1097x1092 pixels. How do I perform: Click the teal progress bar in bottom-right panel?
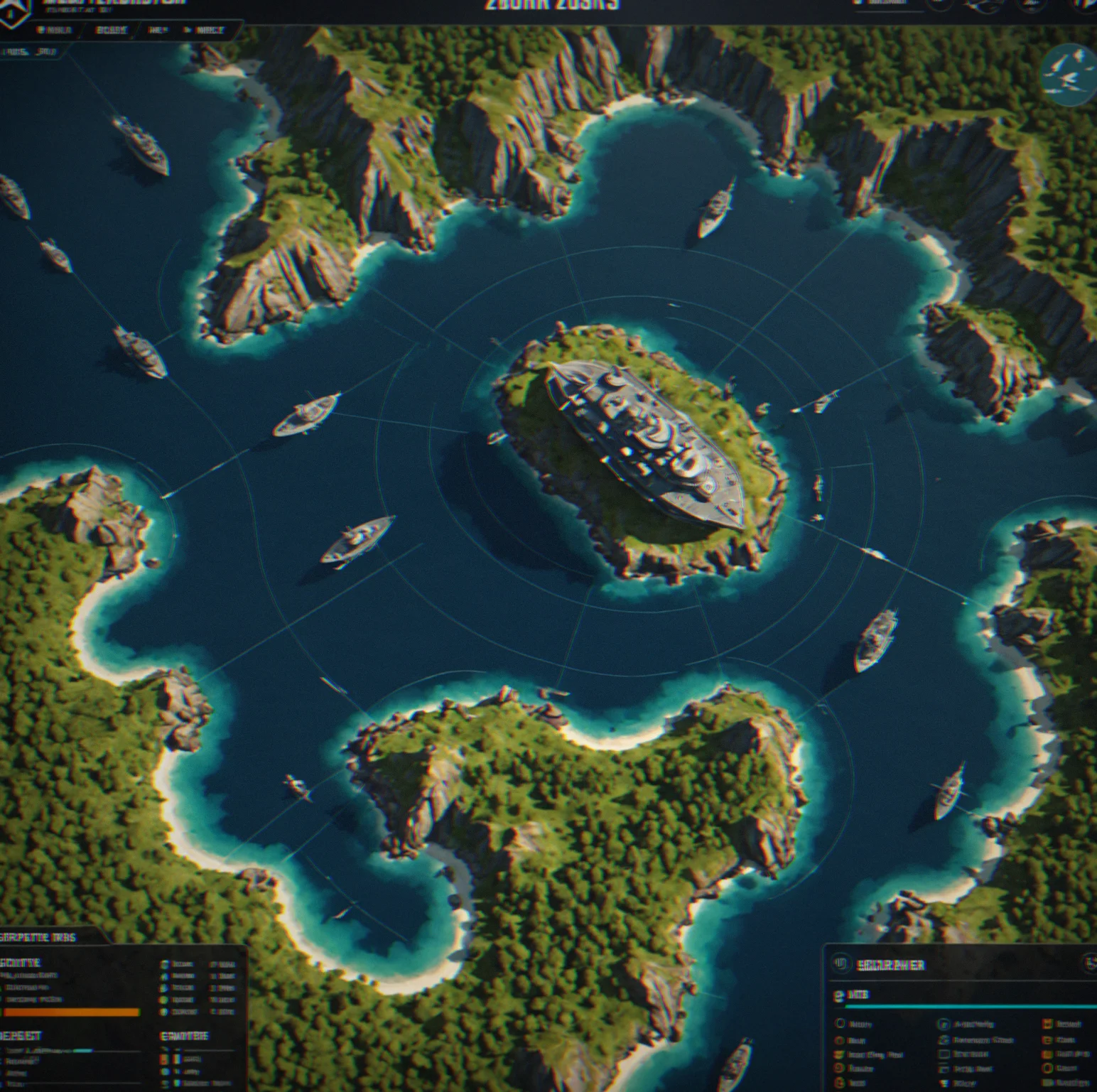[x=970, y=1006]
